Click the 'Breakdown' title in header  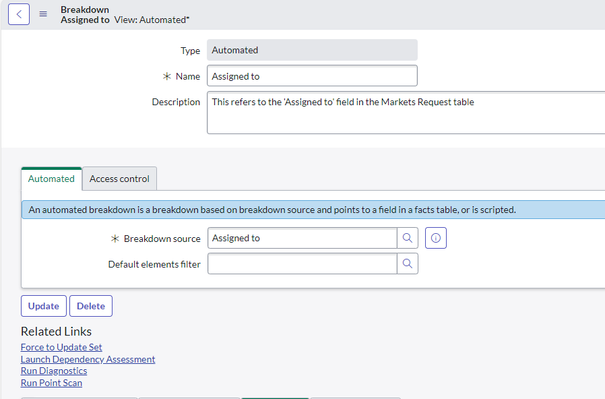pos(85,10)
